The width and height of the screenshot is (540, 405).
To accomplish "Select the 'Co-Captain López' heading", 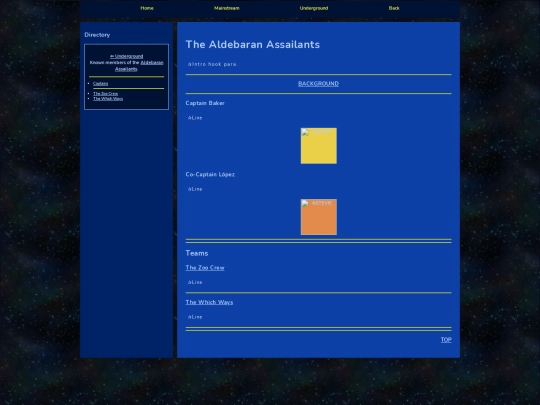I will click(x=210, y=174).
